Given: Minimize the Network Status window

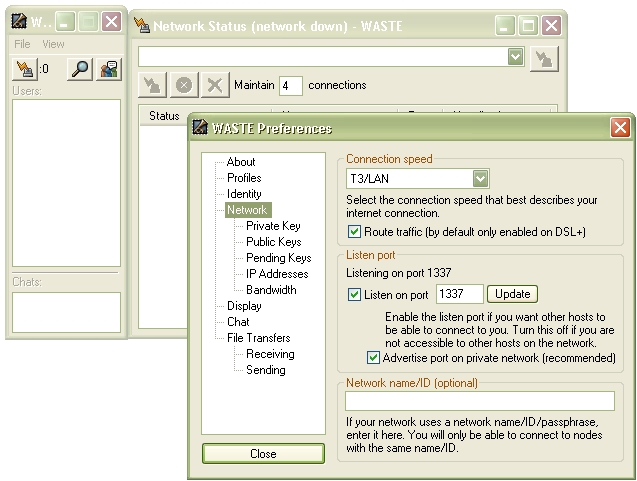Looking at the screenshot, I should pos(505,26).
